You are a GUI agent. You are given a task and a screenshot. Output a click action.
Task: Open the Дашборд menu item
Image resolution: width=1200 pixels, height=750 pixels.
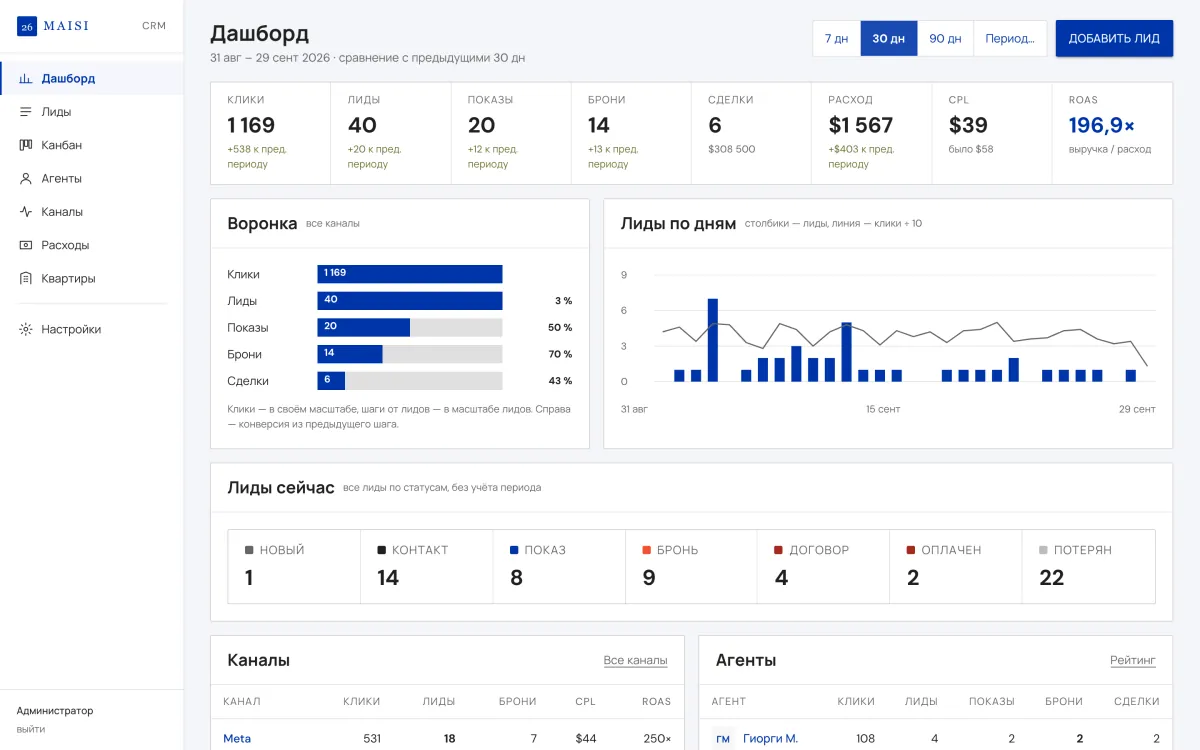[x=92, y=78]
